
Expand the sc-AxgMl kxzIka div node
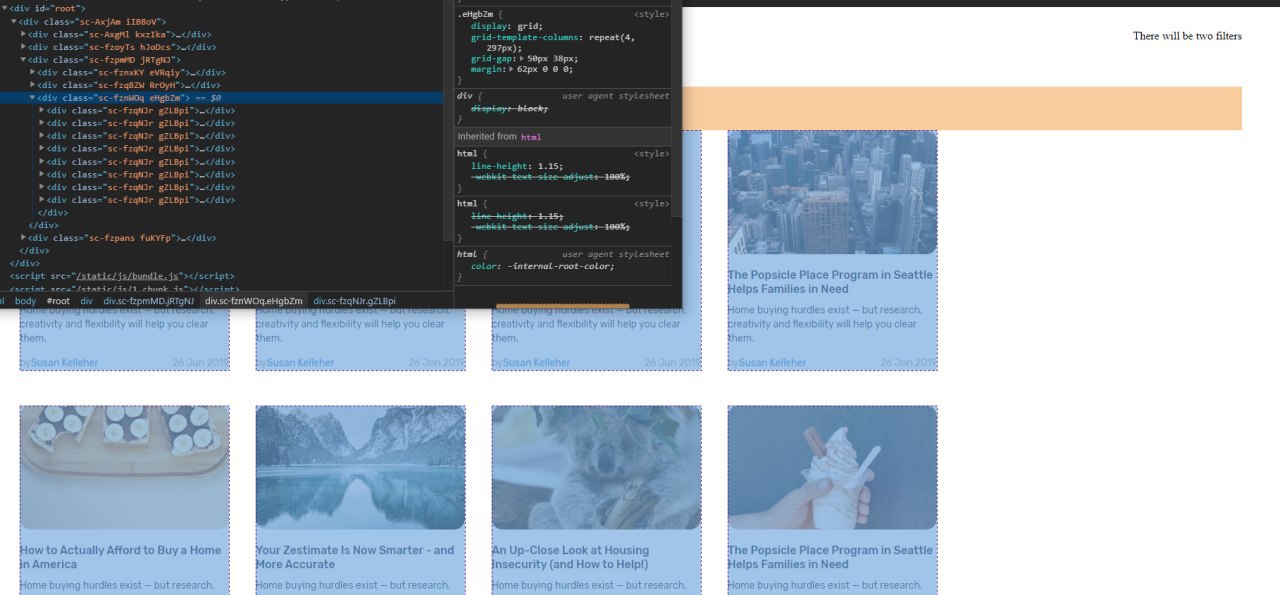pyautogui.click(x=24, y=34)
